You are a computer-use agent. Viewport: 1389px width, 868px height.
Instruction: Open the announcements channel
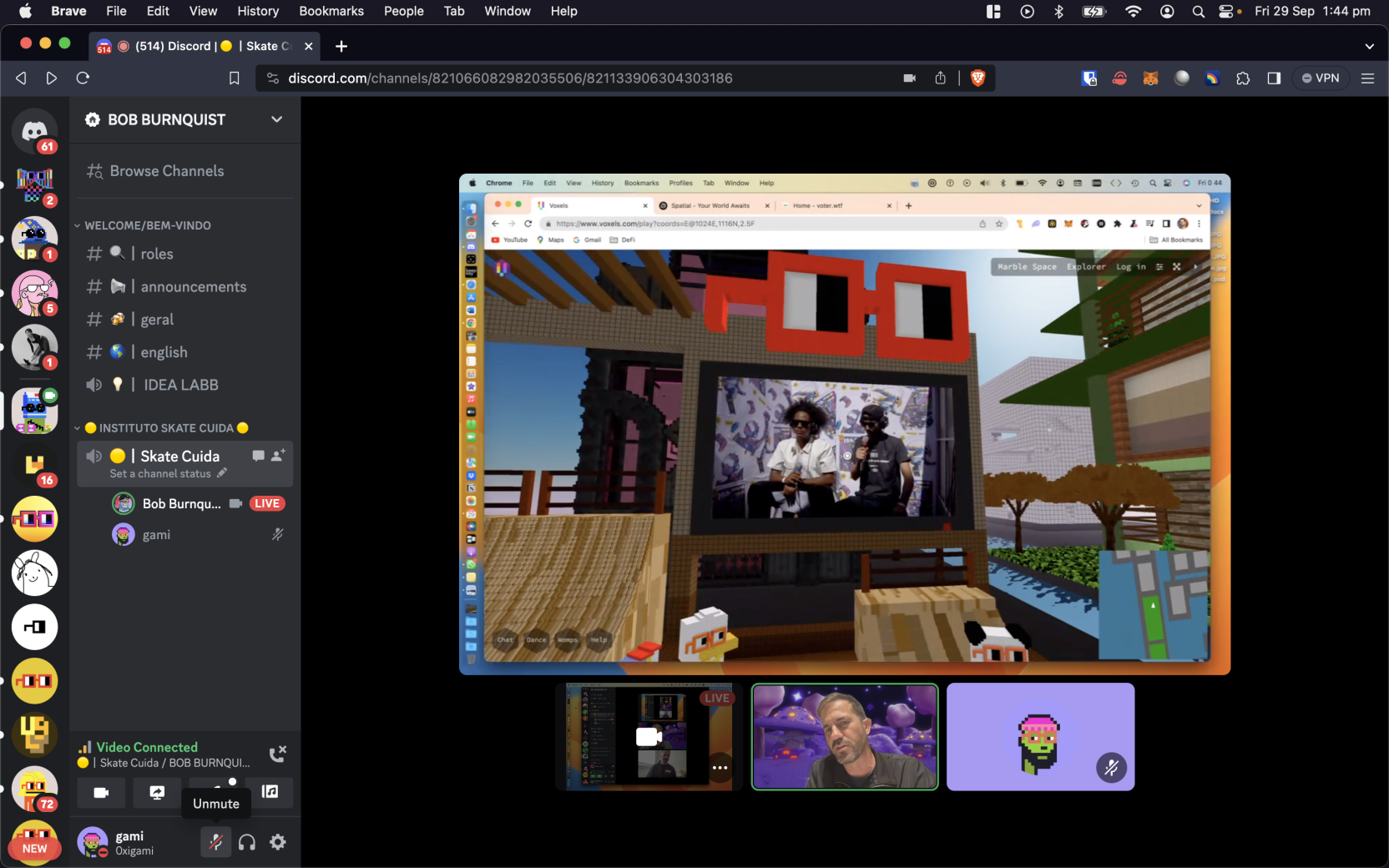click(x=193, y=286)
